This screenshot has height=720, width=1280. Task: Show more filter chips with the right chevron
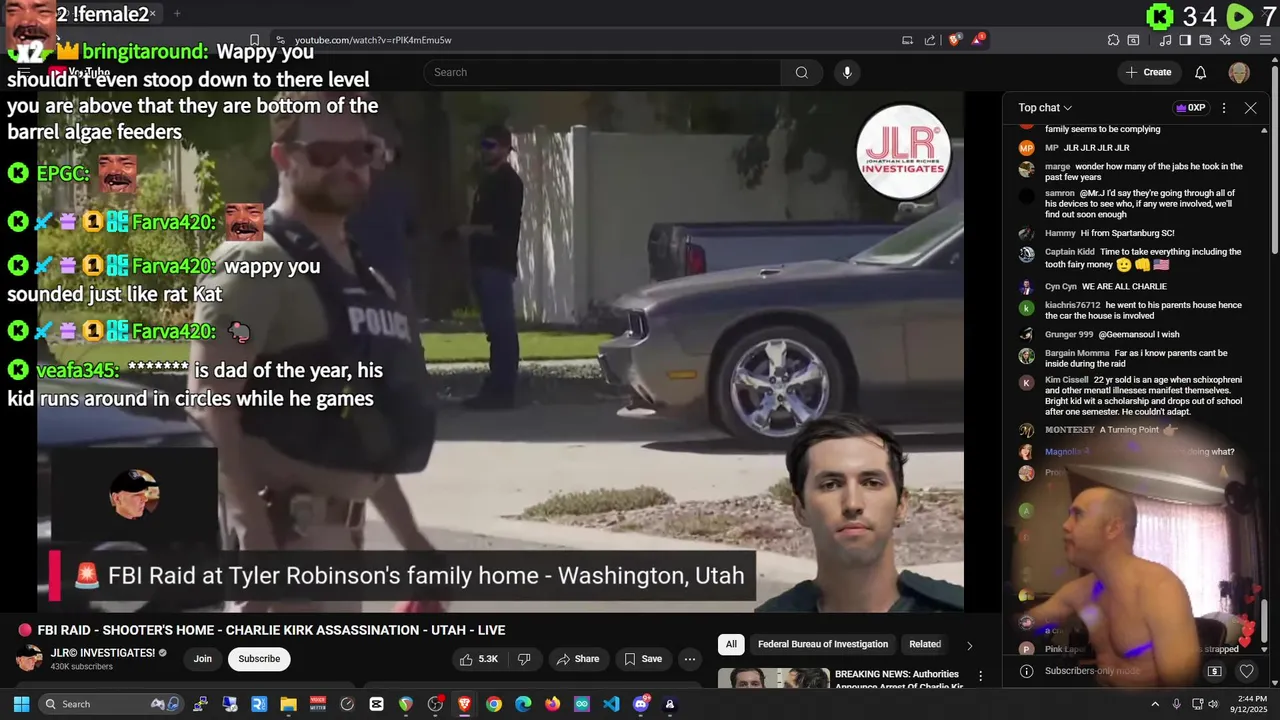[x=969, y=645]
